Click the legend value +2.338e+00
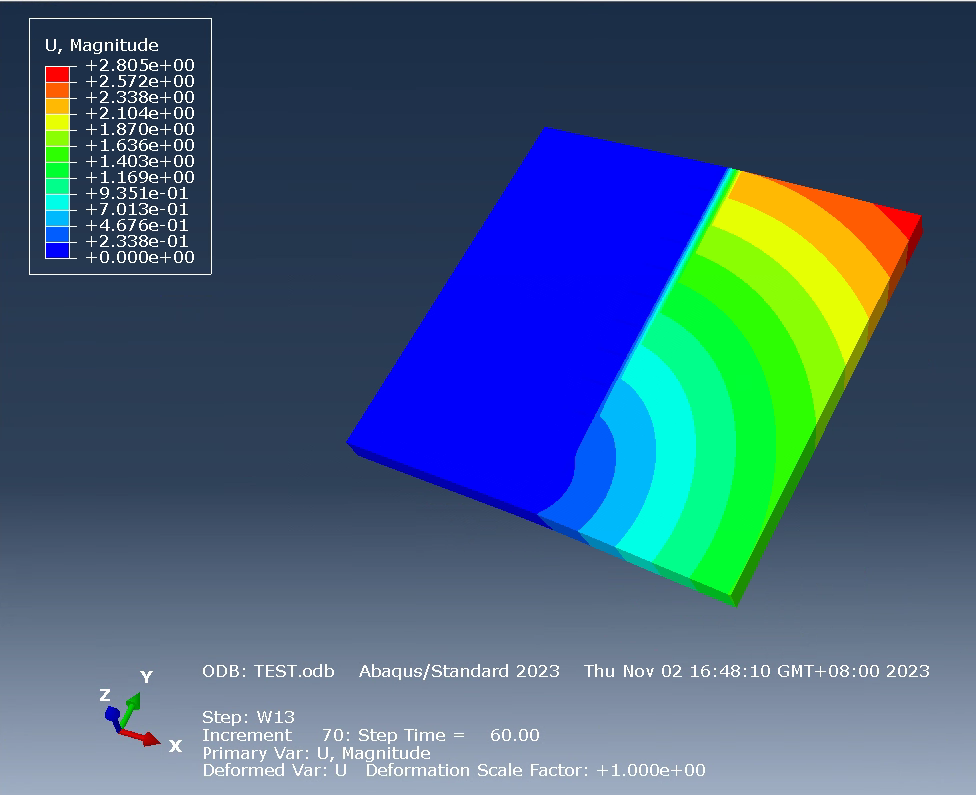 coord(139,97)
